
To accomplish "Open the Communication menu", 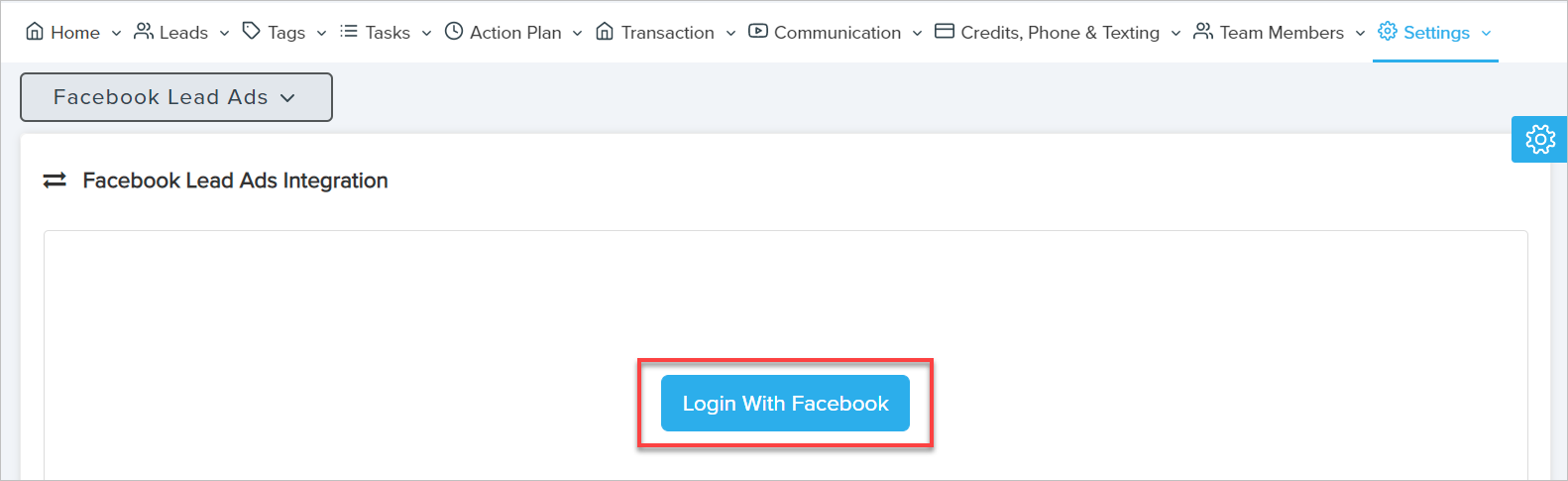I will pos(838,33).
